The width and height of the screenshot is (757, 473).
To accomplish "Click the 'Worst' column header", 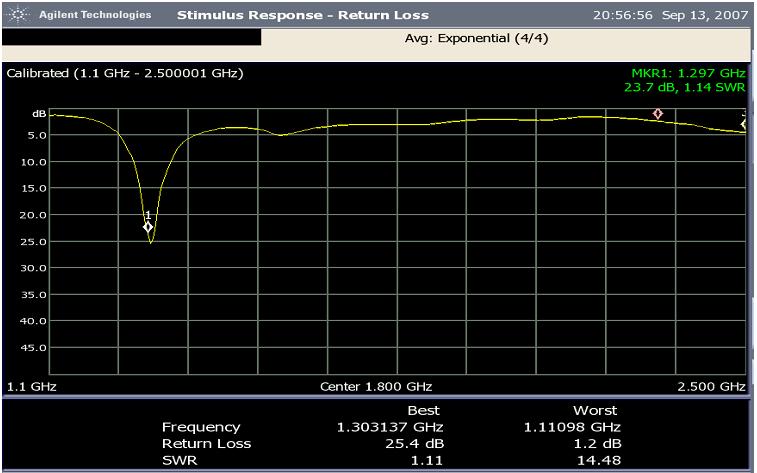I will 595,411.
